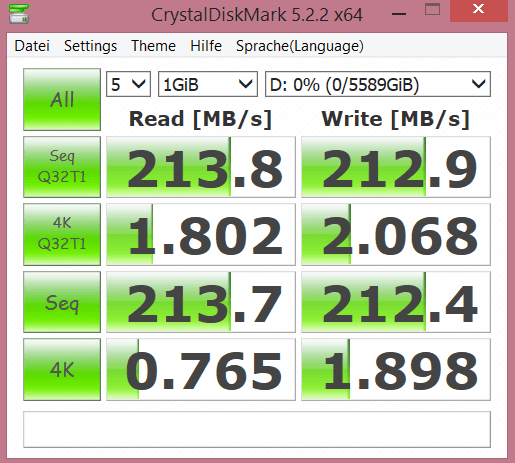The image size is (515, 463).
Task: Start the 4K Q32T1 test
Action: click(x=62, y=234)
